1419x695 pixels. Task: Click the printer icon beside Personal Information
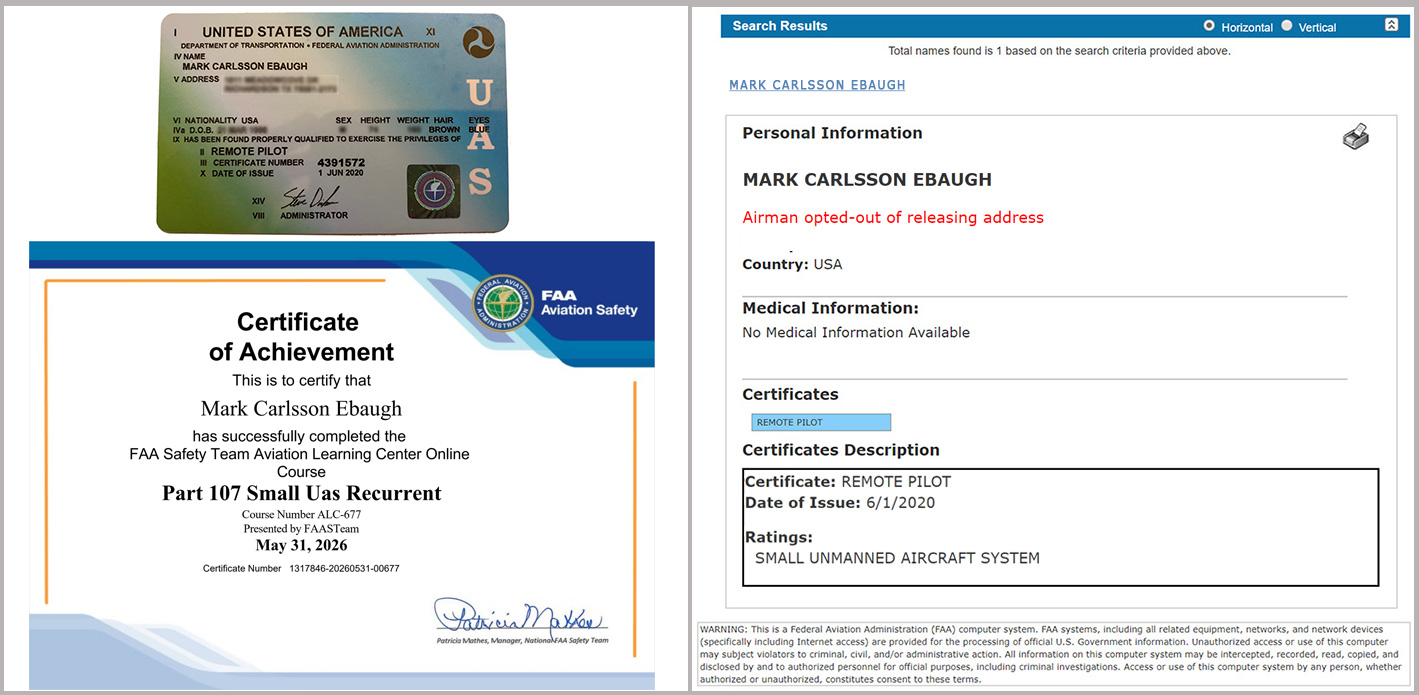[x=1356, y=137]
